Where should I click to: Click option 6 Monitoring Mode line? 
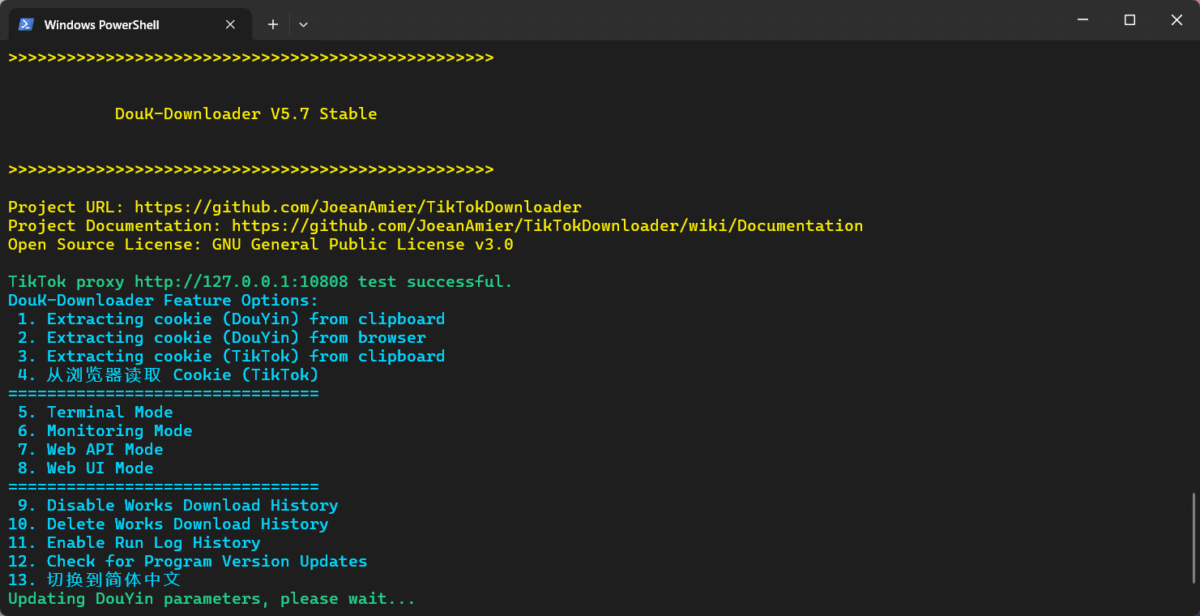click(x=105, y=431)
